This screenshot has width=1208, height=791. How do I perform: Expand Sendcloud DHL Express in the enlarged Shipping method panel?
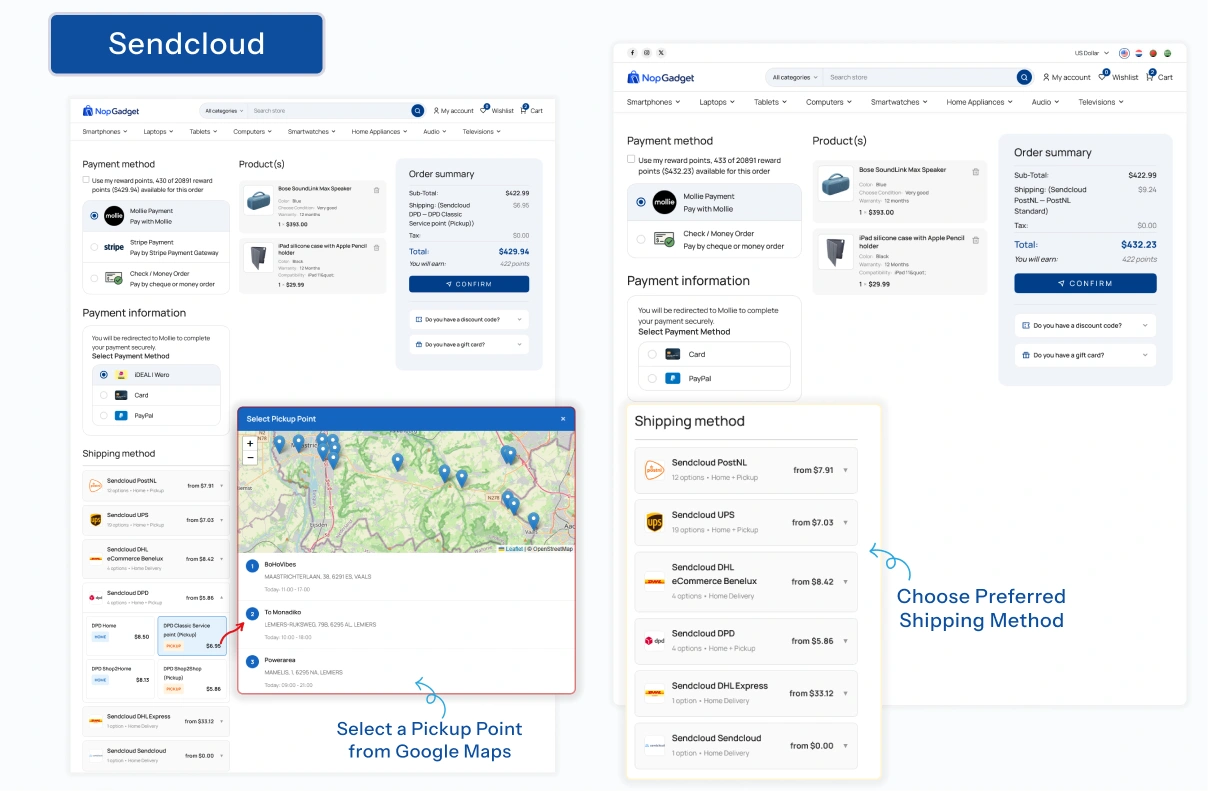[x=746, y=692]
